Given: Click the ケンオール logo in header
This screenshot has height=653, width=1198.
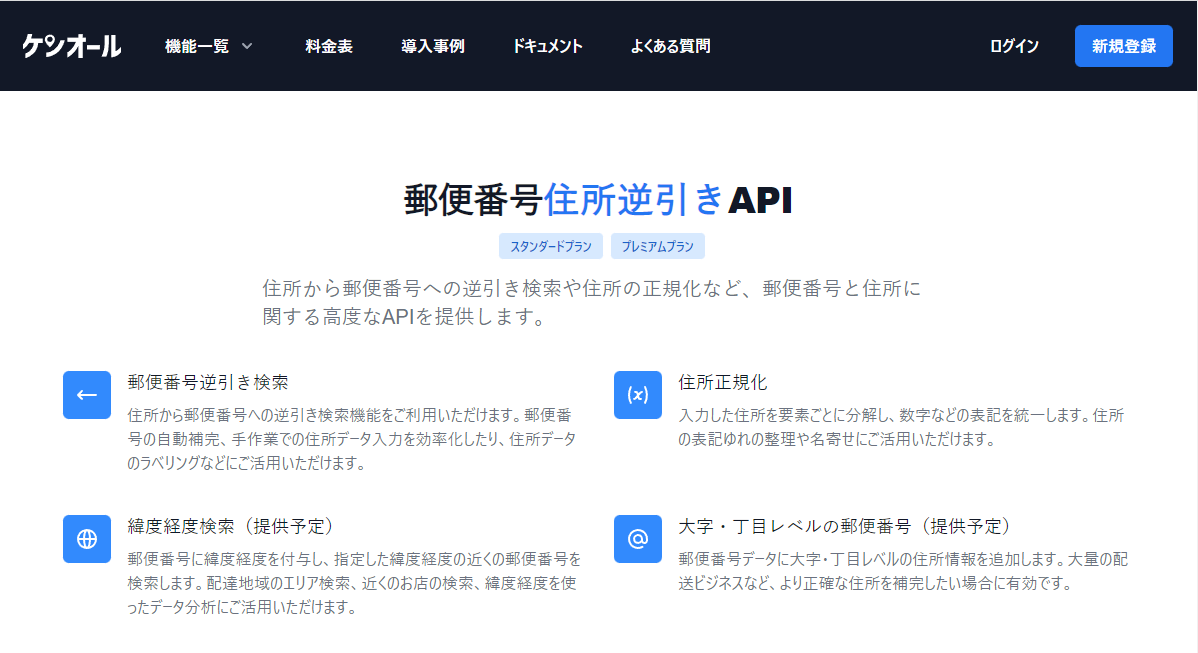Looking at the screenshot, I should point(72,46).
